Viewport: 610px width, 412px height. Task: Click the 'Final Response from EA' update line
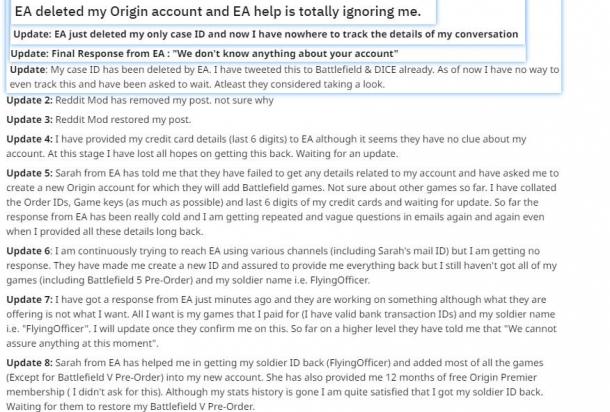pos(204,54)
